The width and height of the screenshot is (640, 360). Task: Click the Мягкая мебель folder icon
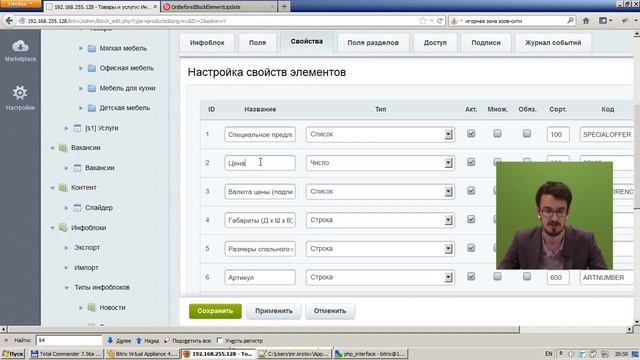92,48
